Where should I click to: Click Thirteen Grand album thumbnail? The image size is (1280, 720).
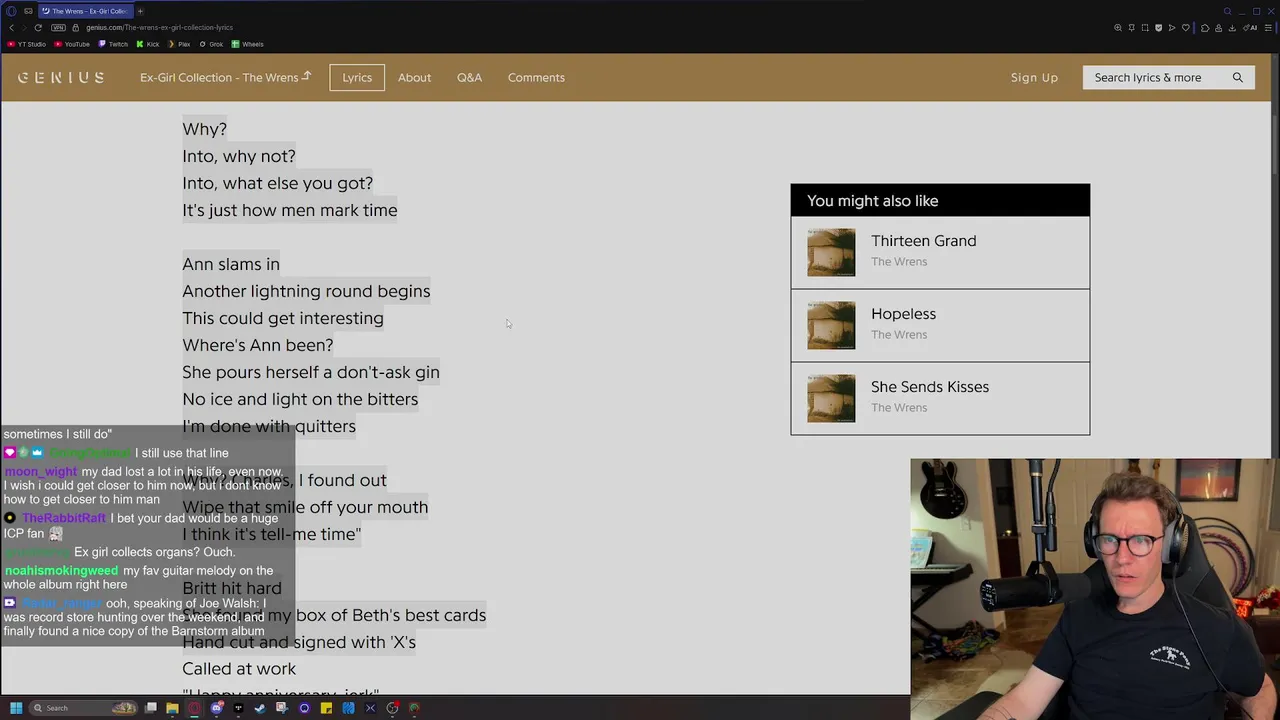tap(831, 252)
